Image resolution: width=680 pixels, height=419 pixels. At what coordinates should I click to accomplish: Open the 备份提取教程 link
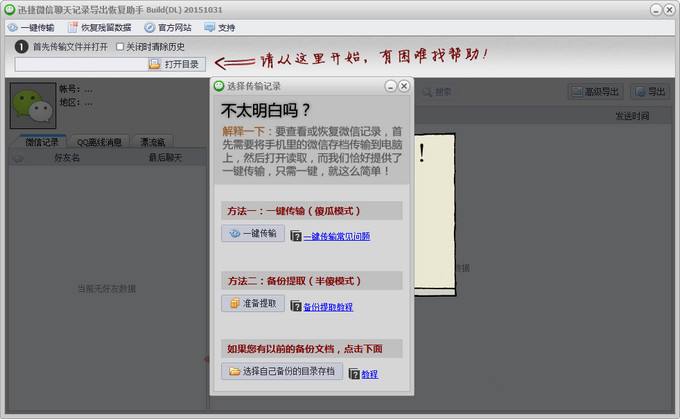(x=328, y=307)
